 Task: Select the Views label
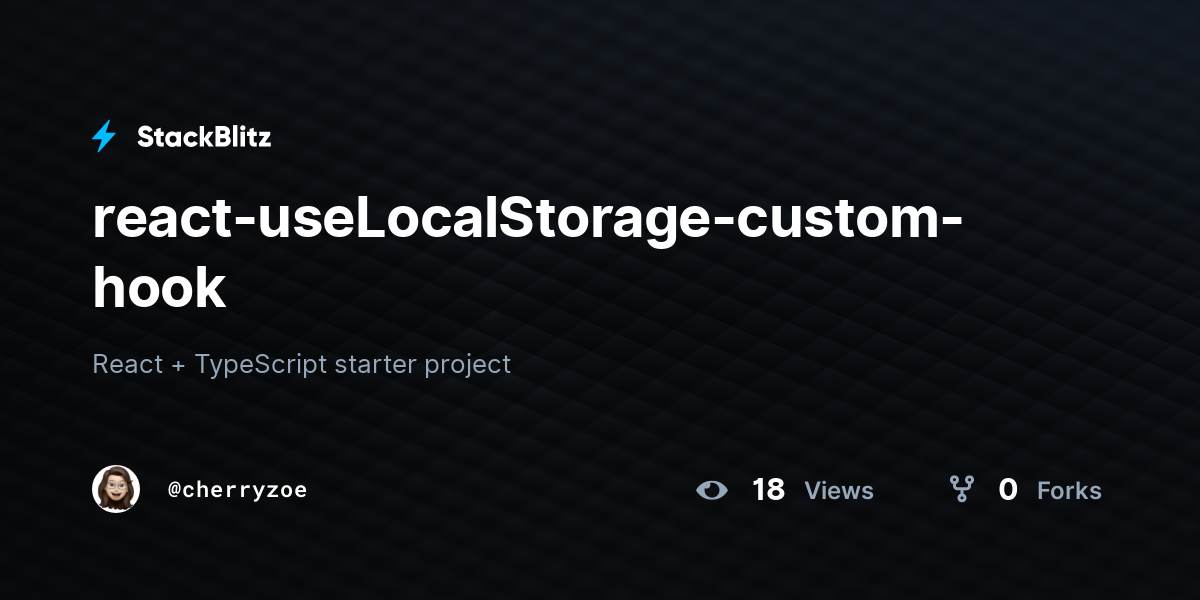839,491
